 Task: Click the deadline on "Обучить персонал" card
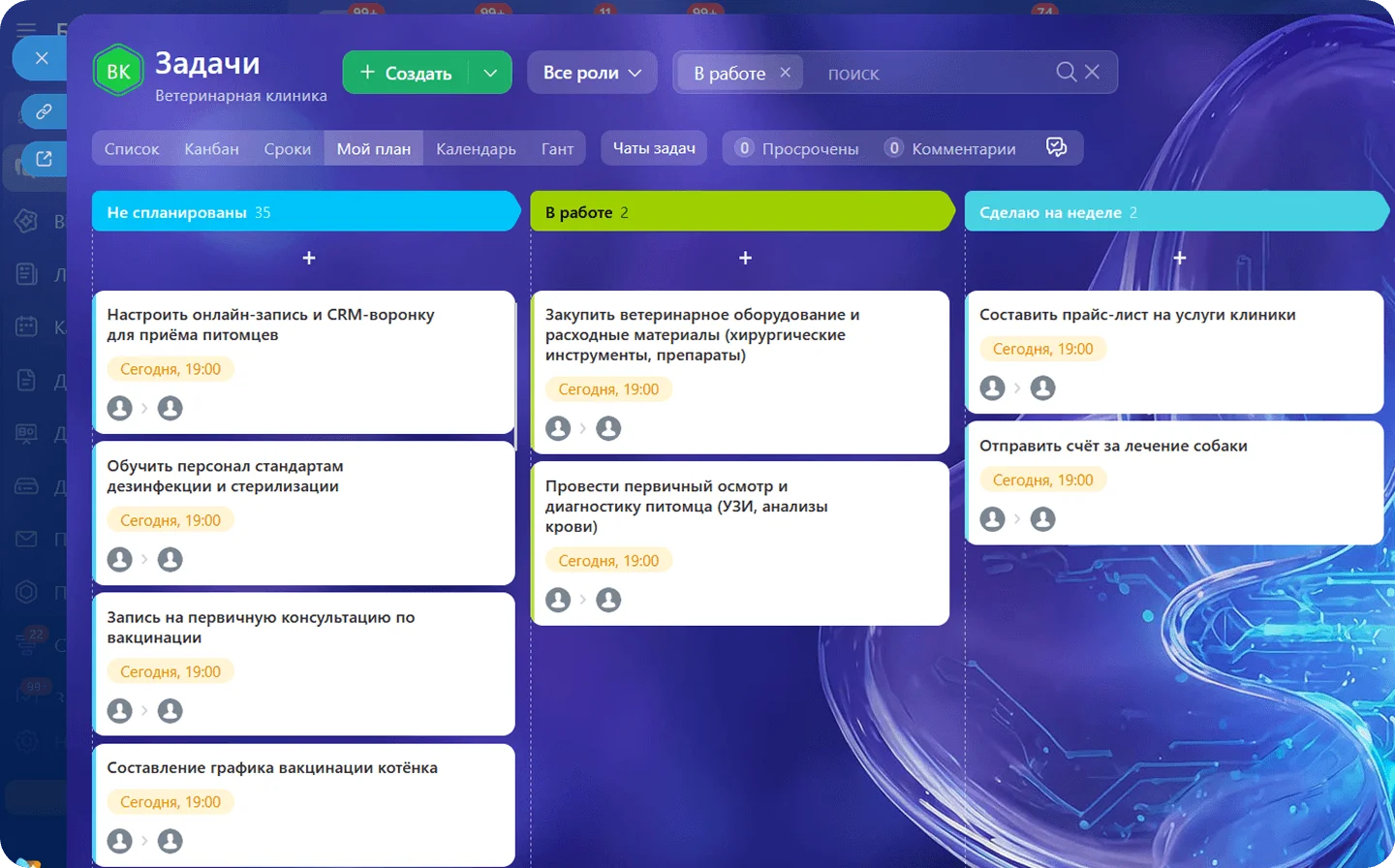click(170, 520)
